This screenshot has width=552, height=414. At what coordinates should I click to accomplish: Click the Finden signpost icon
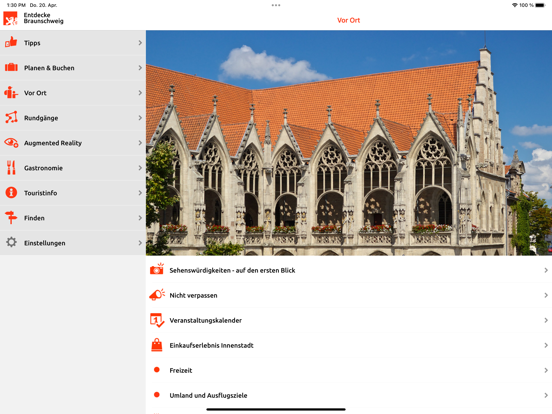click(x=11, y=218)
